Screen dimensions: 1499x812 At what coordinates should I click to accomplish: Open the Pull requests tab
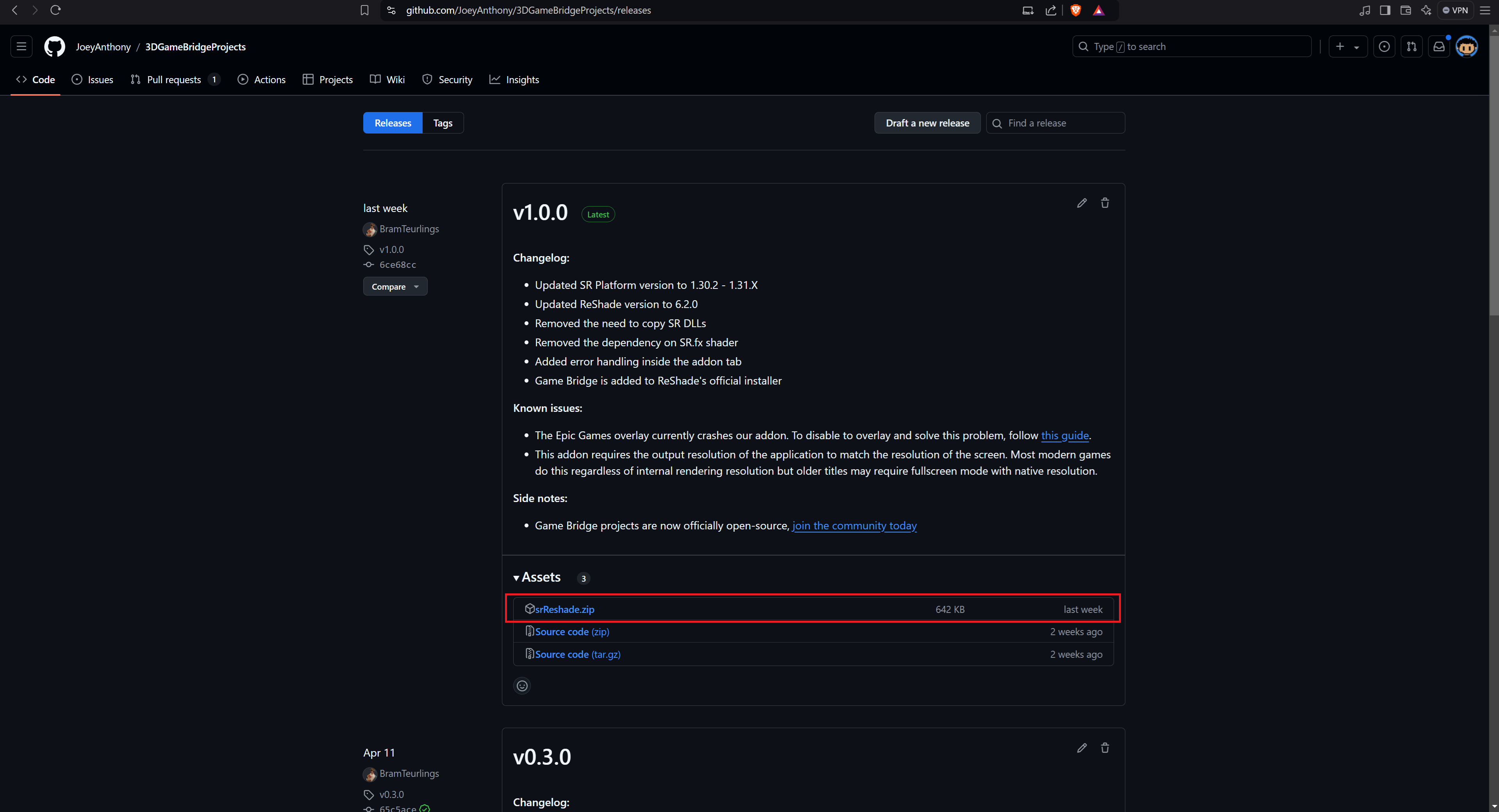pyautogui.click(x=175, y=80)
